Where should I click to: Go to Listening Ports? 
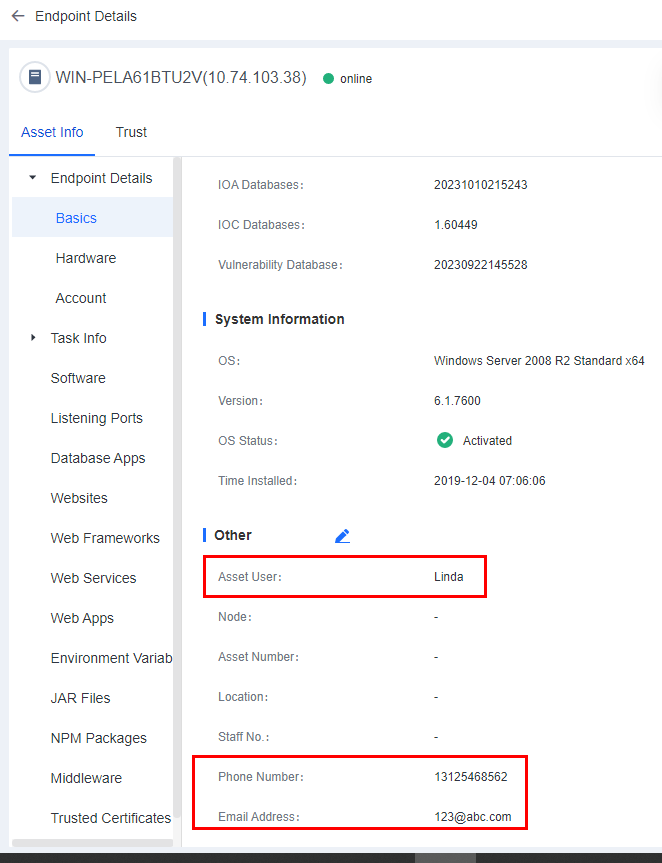point(97,418)
